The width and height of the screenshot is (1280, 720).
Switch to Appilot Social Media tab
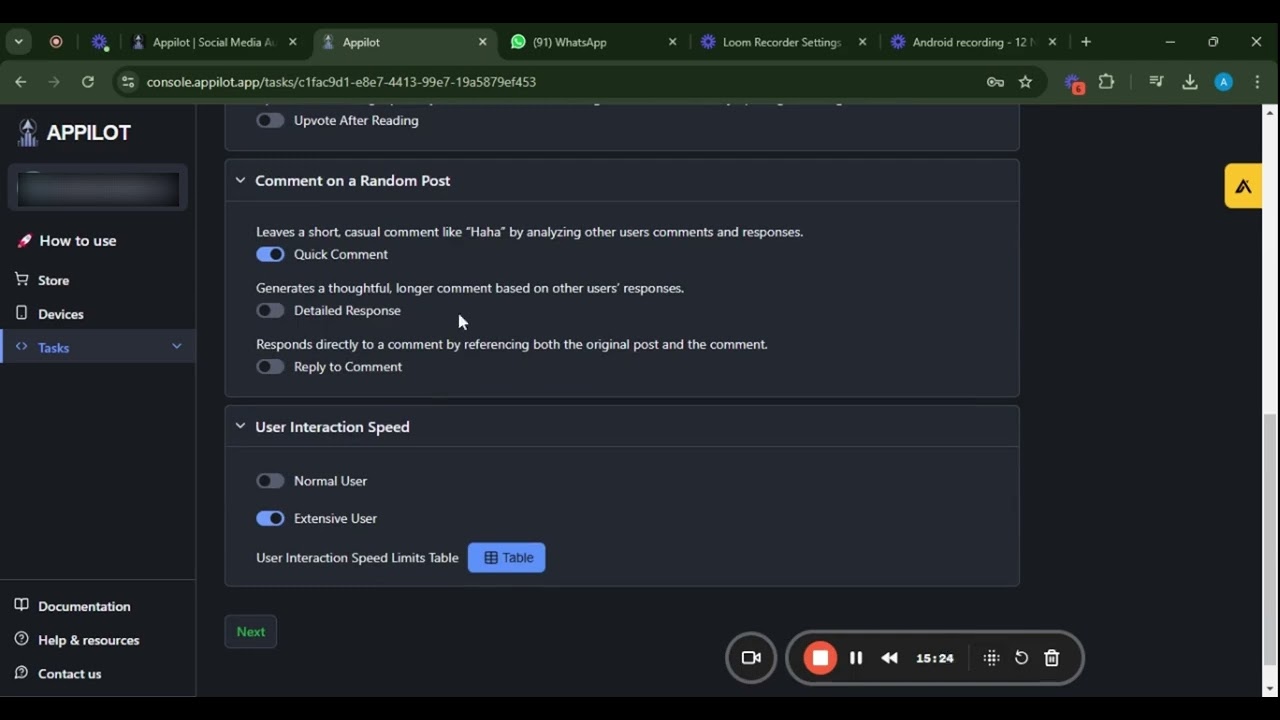(x=214, y=42)
